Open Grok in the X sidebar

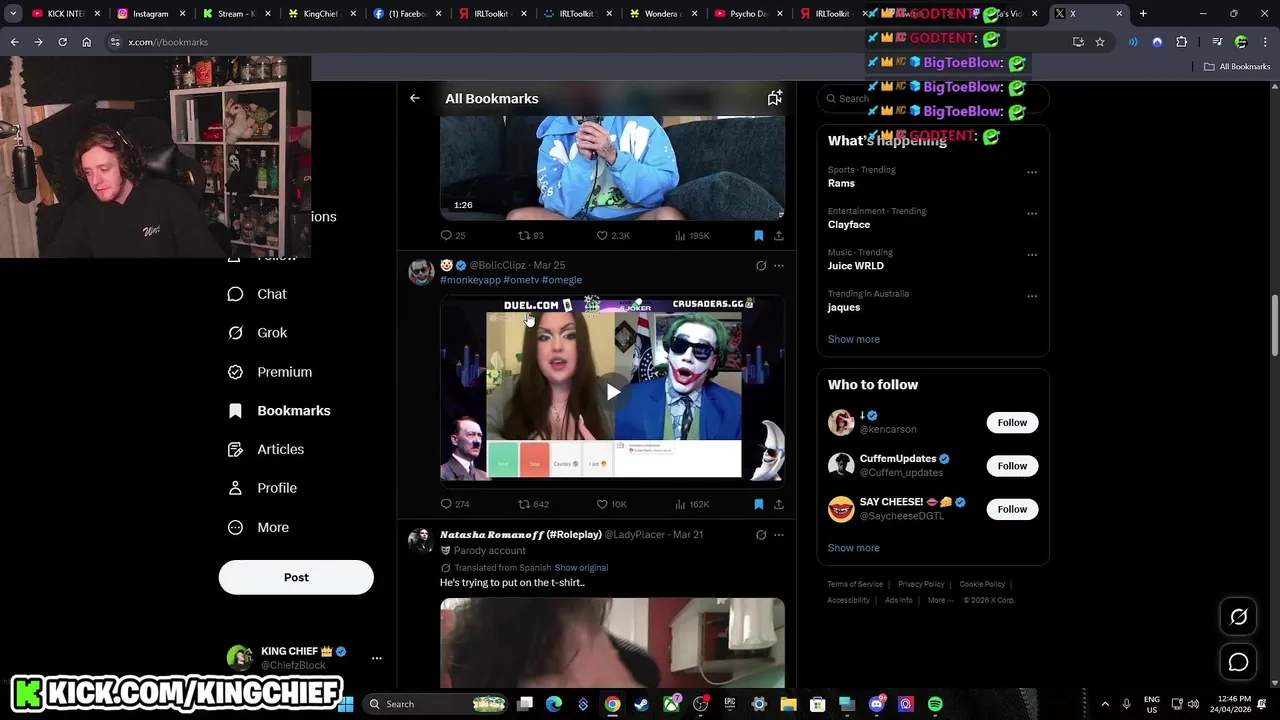coord(257,333)
